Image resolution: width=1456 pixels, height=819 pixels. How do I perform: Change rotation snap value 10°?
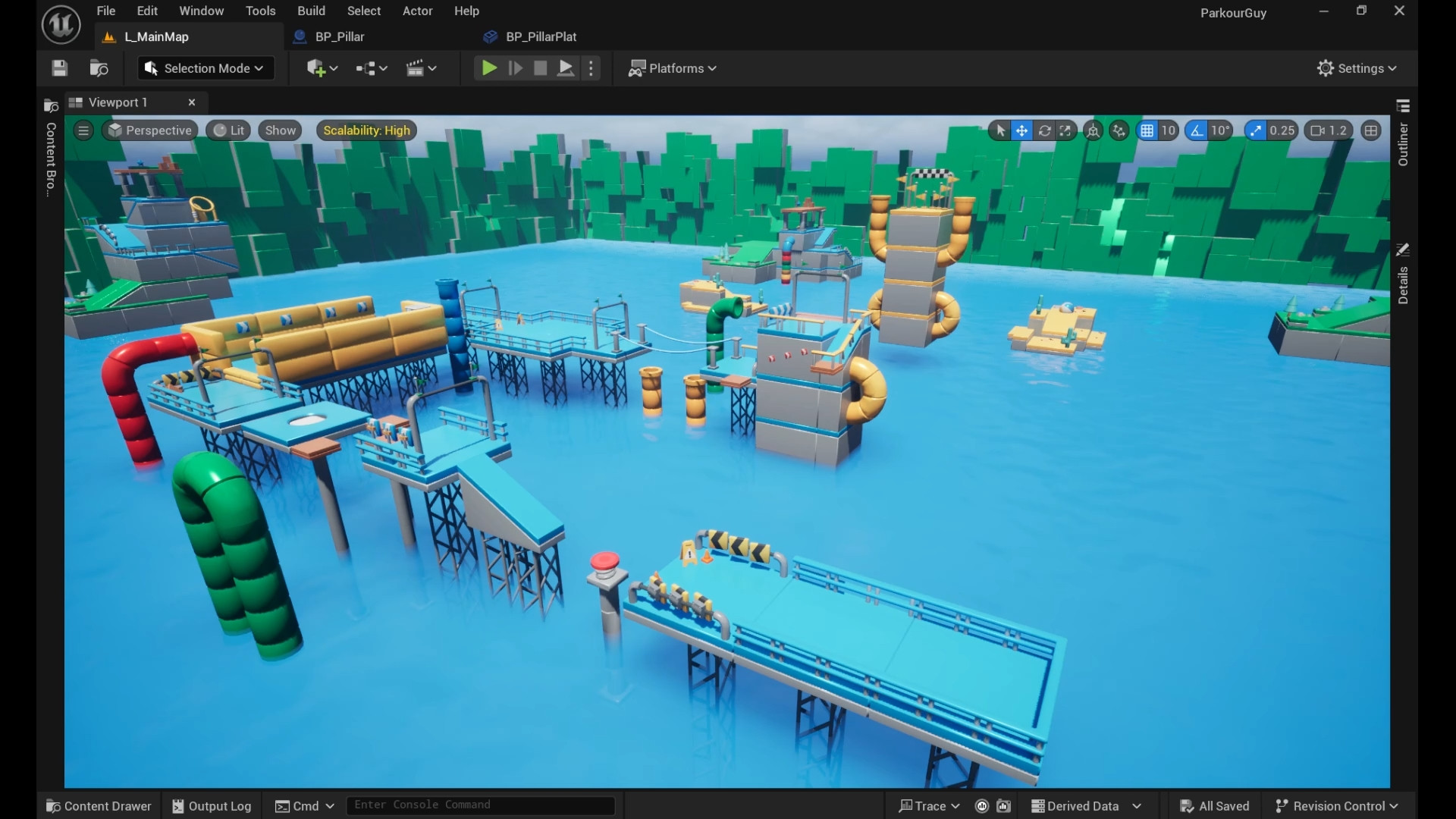pyautogui.click(x=1220, y=130)
